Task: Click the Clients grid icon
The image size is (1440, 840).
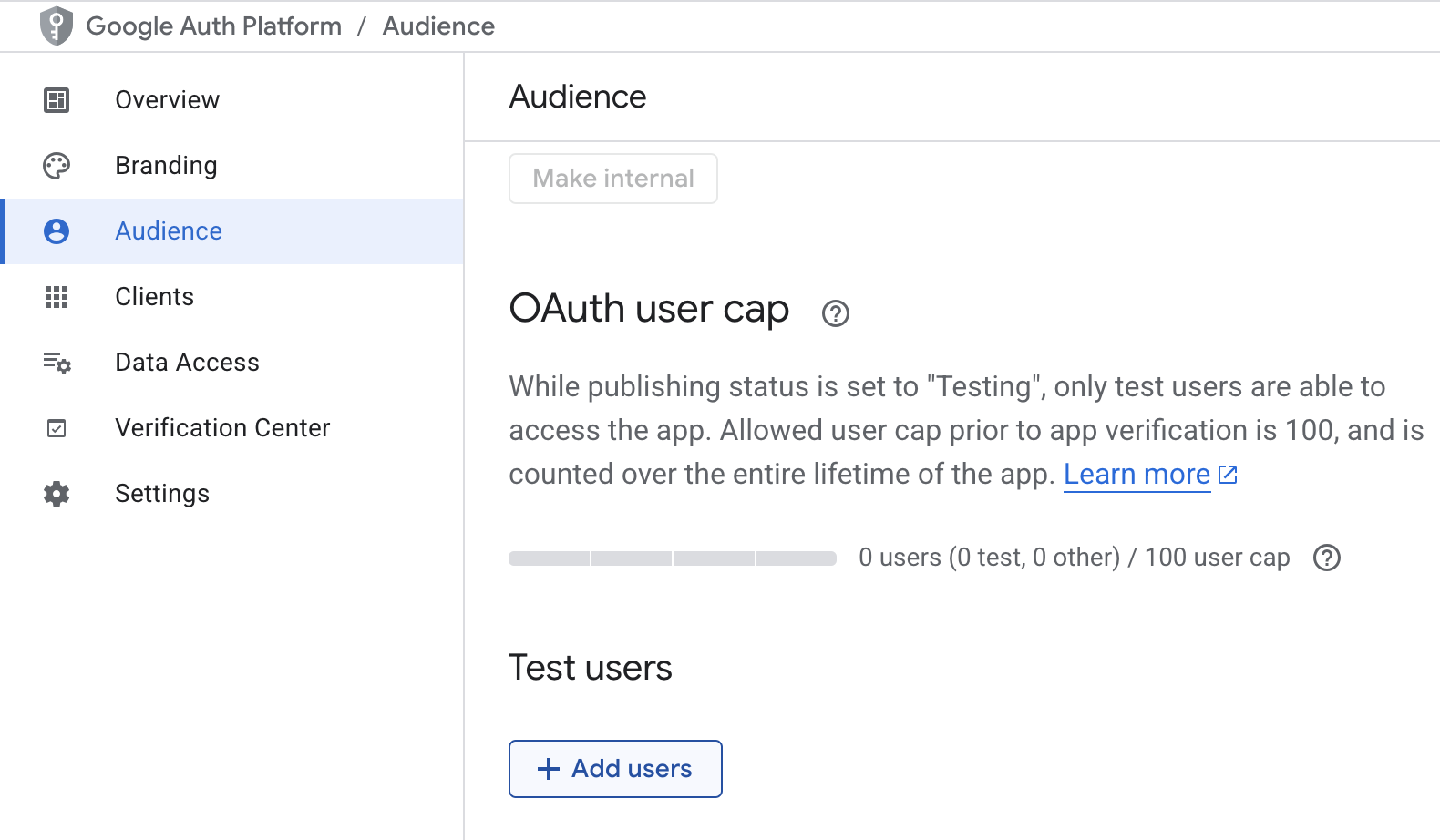Action: [57, 297]
